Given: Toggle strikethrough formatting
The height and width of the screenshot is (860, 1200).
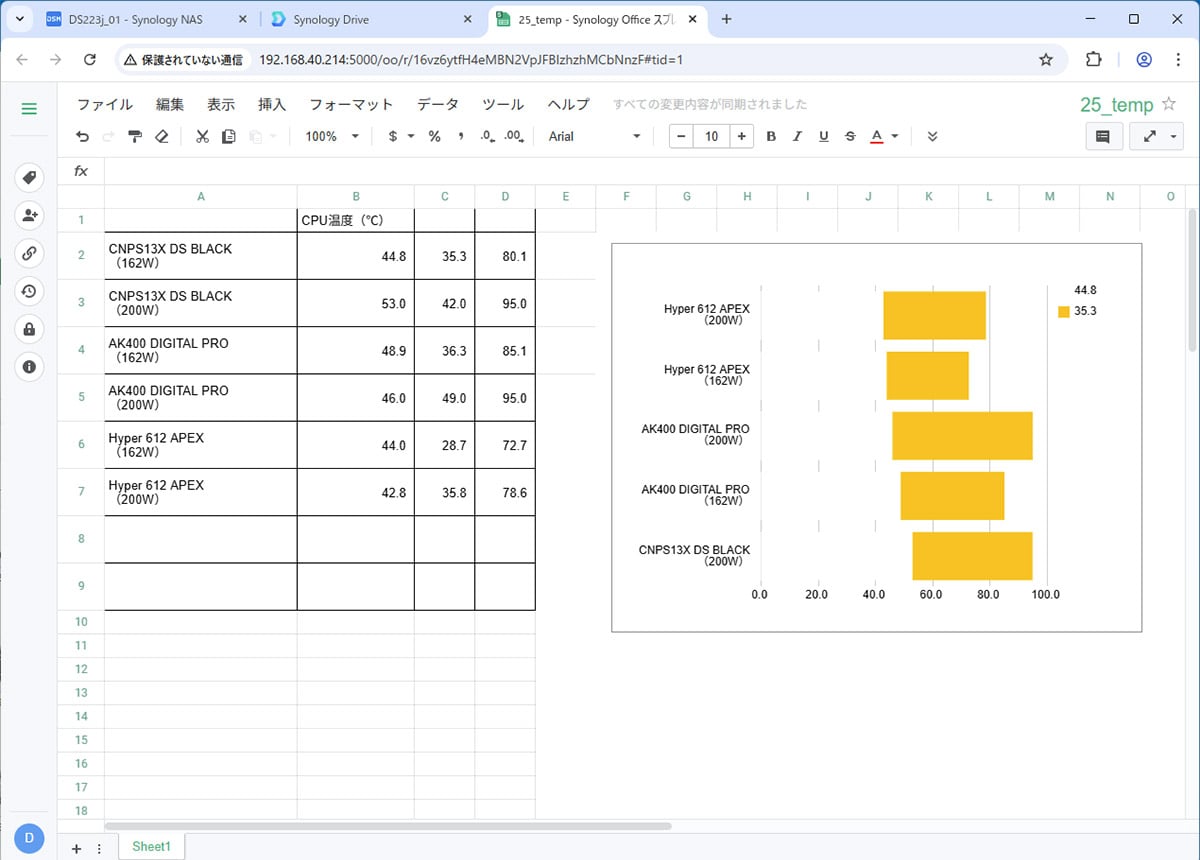Looking at the screenshot, I should tap(850, 137).
